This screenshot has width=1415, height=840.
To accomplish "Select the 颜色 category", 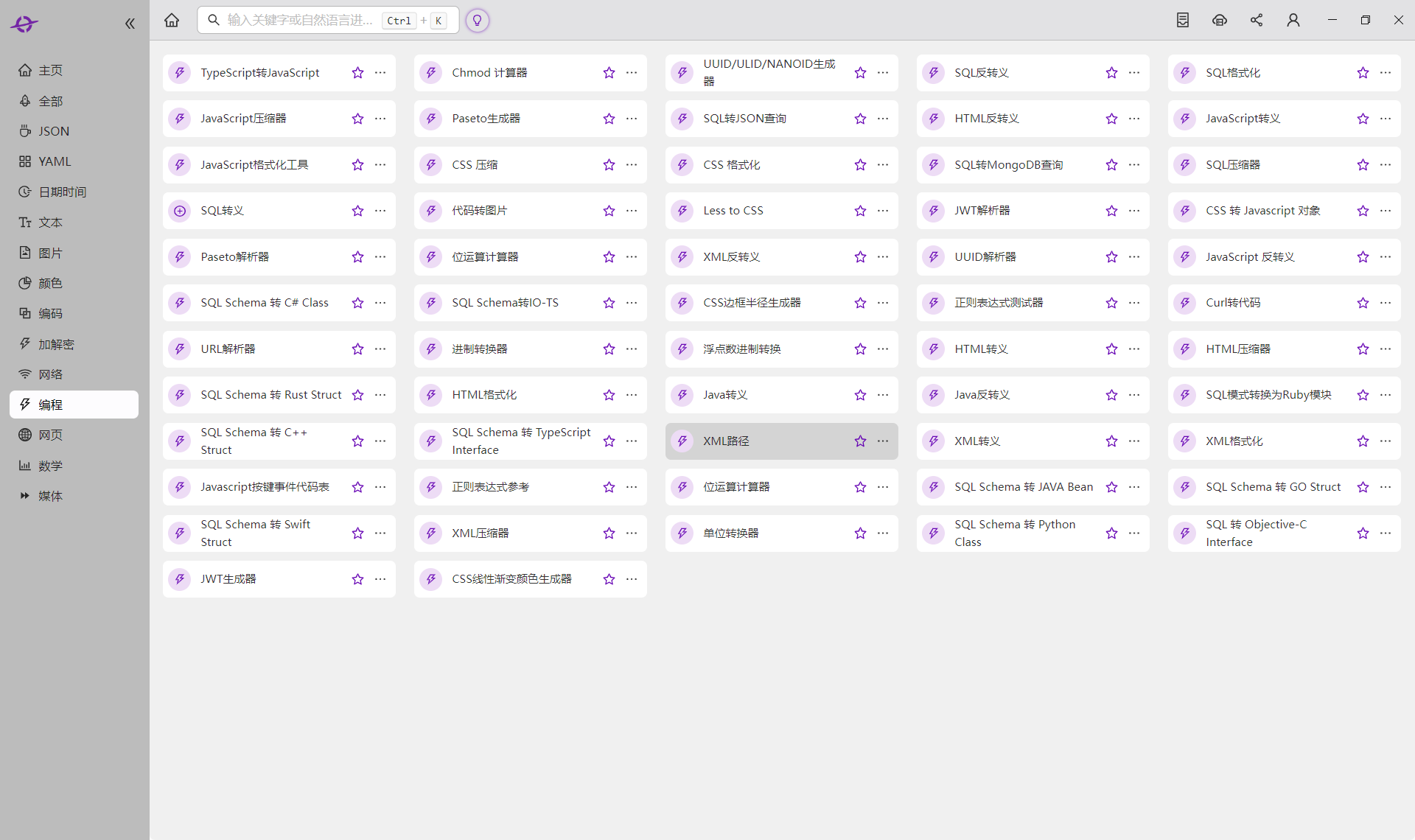I will point(74,283).
